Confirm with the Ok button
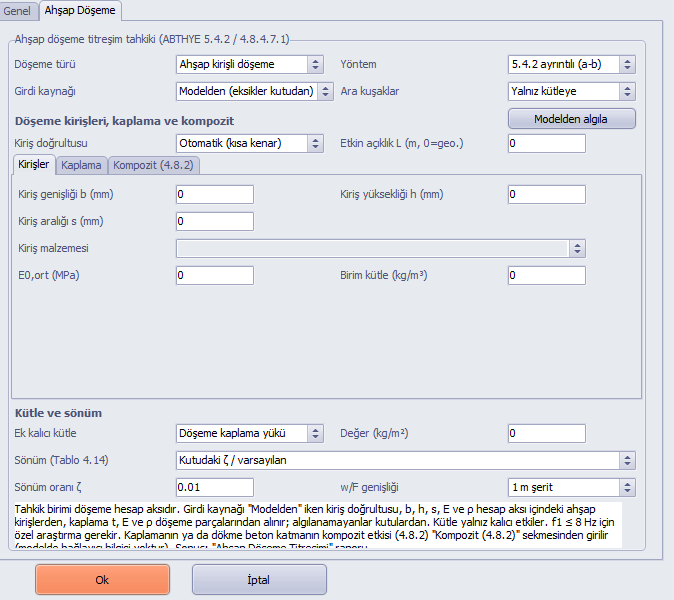The height and width of the screenshot is (600, 674). click(102, 580)
